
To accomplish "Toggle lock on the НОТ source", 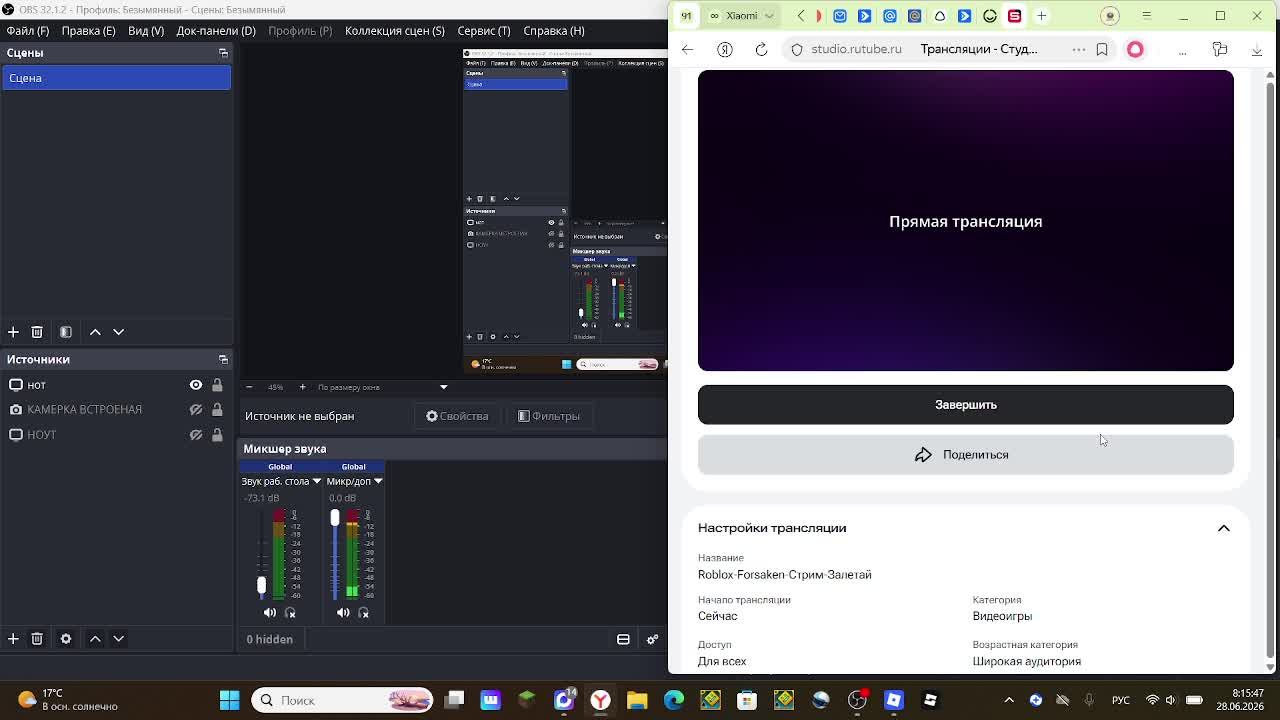I will coord(217,385).
